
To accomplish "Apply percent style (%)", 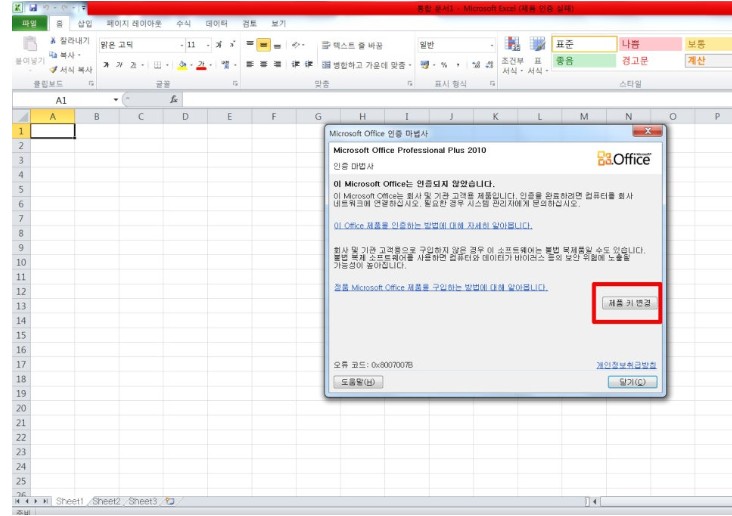I will (444, 64).
